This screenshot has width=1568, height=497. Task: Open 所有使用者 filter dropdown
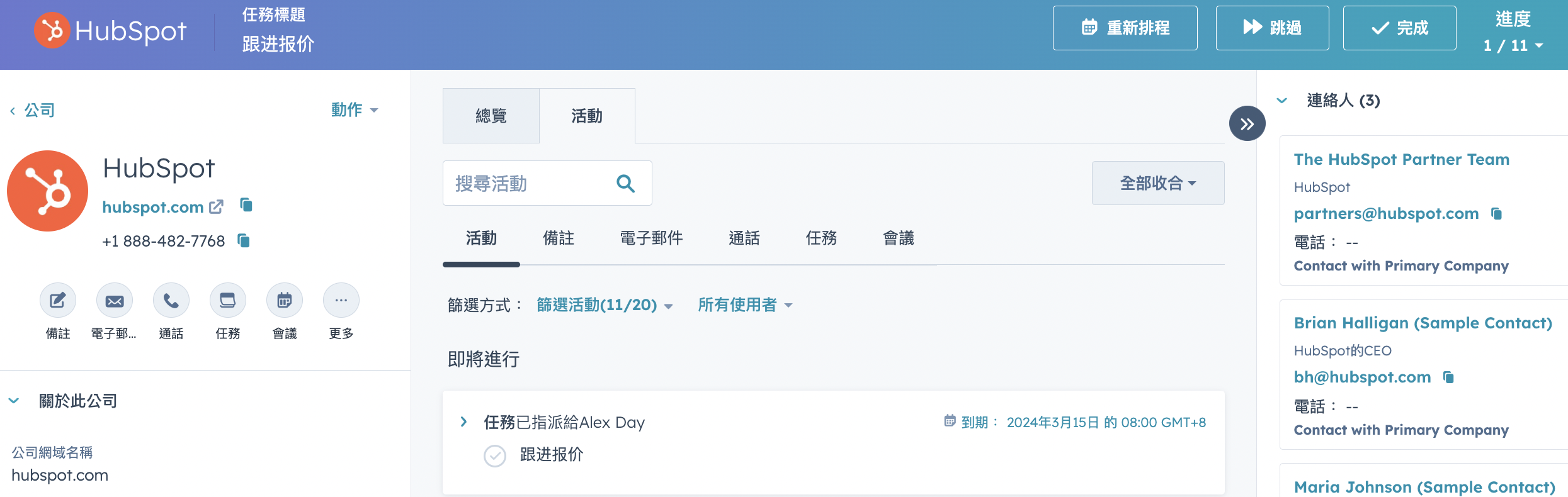coord(745,305)
